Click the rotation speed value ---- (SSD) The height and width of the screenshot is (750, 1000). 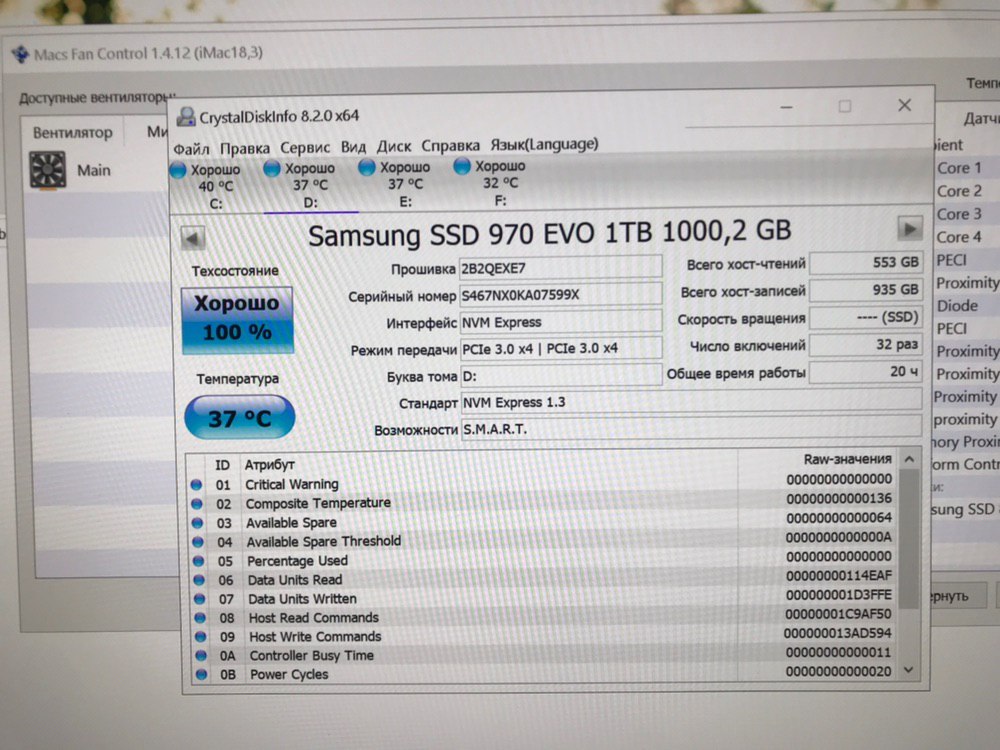pyautogui.click(x=866, y=317)
